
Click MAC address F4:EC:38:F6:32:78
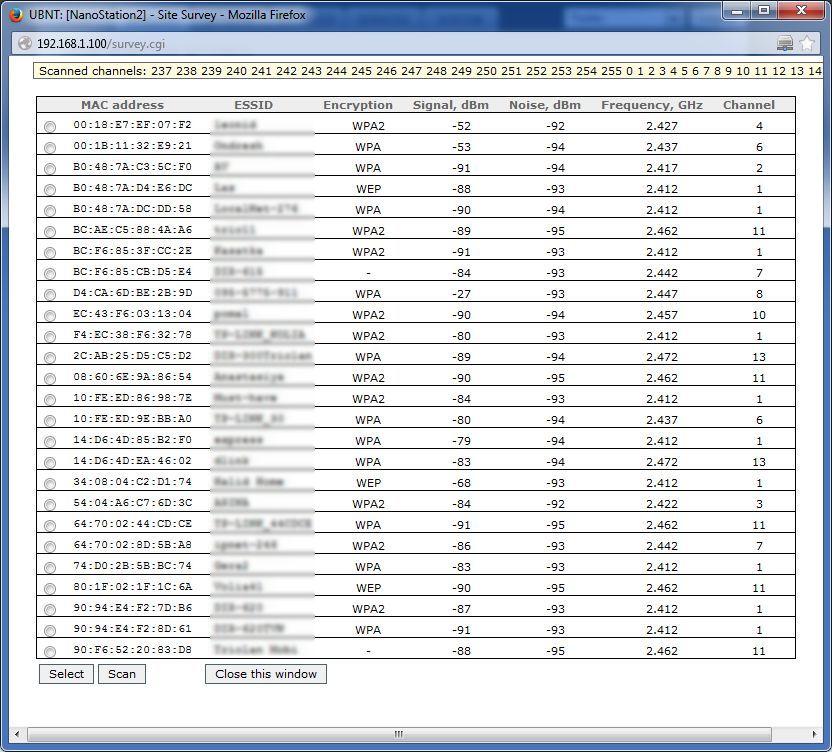pyautogui.click(x=133, y=335)
